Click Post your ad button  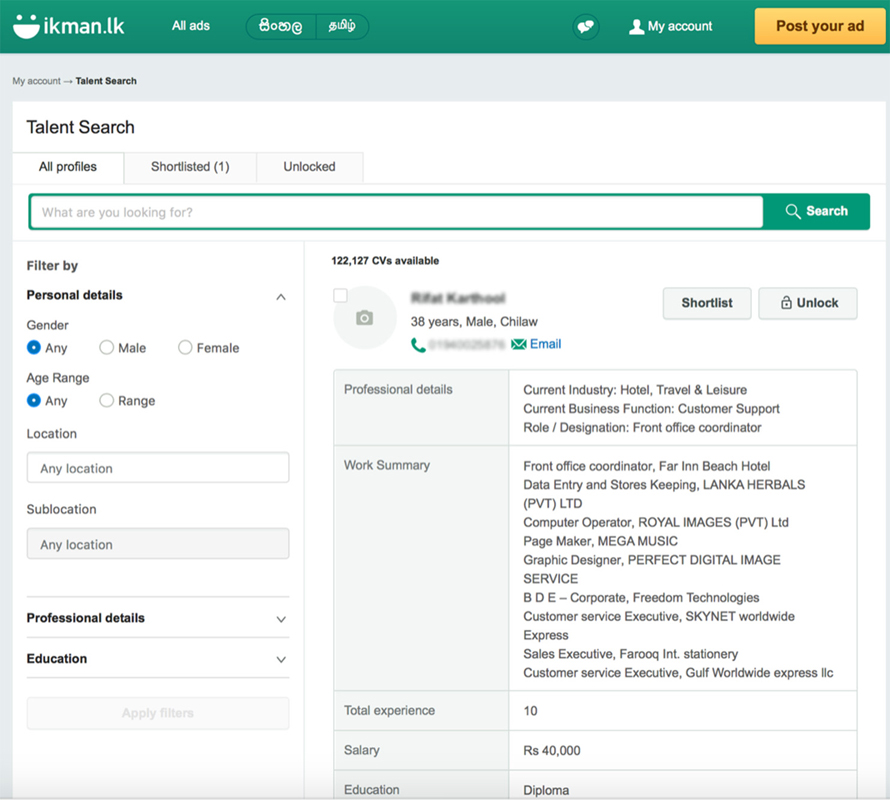[820, 26]
